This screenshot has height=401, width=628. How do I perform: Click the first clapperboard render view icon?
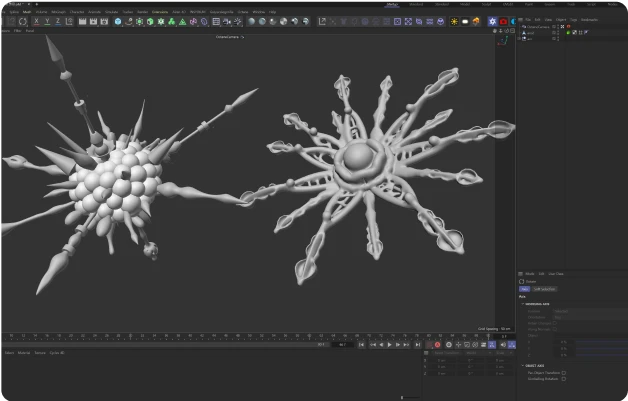(83, 21)
